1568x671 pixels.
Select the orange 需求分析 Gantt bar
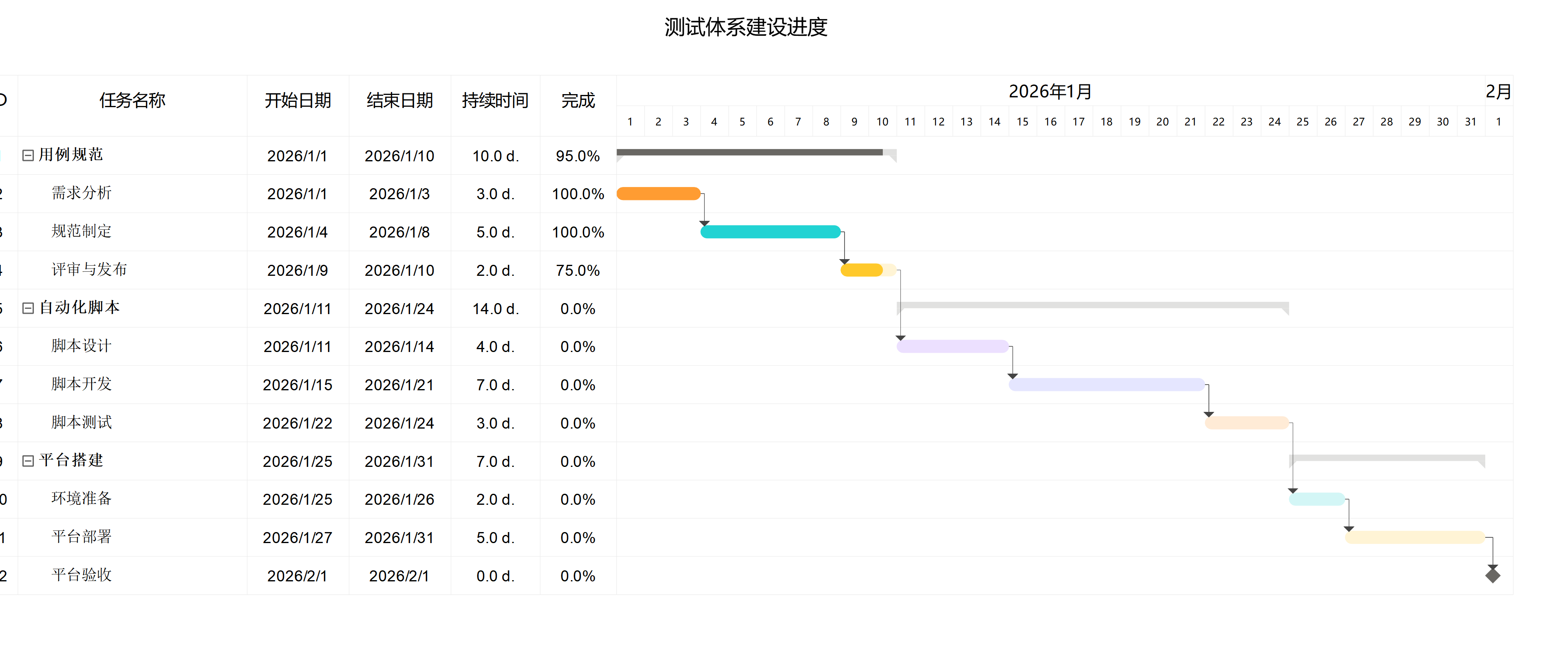[658, 194]
